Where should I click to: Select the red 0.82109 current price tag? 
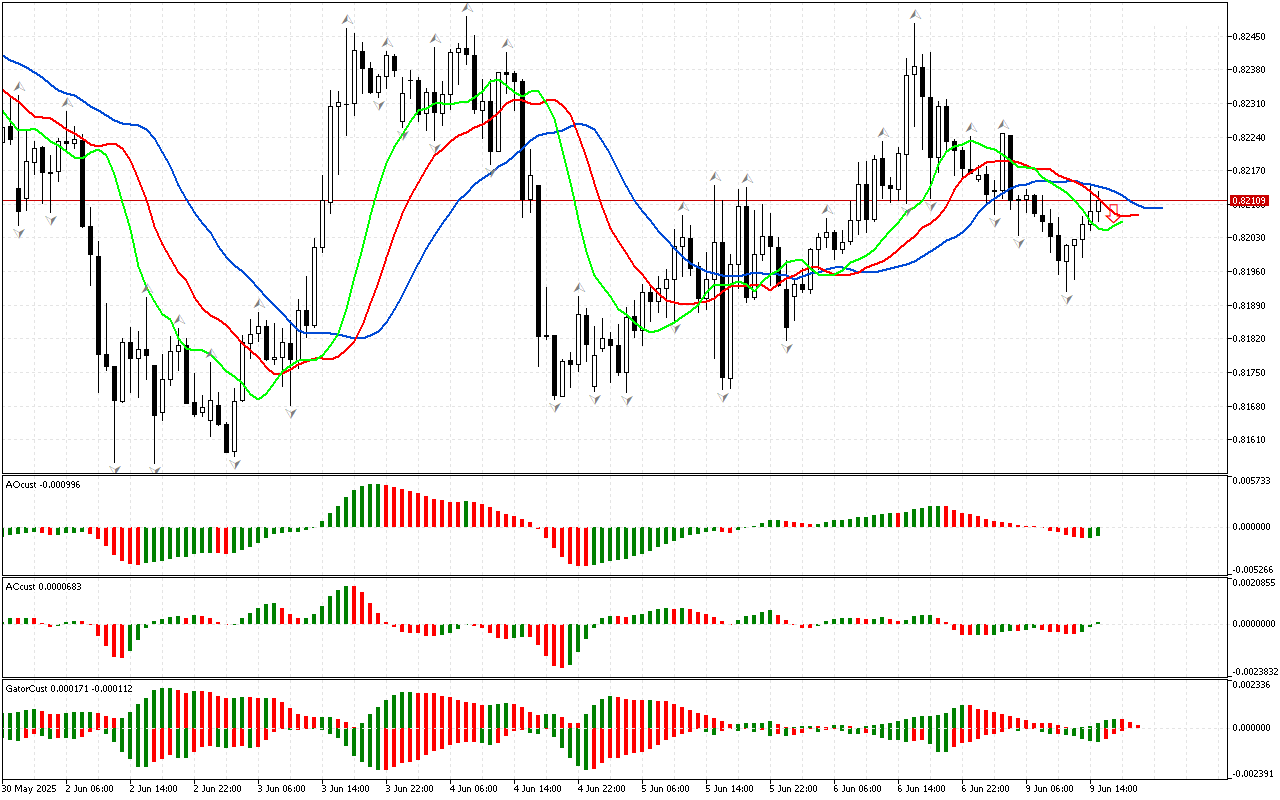tap(1249, 201)
